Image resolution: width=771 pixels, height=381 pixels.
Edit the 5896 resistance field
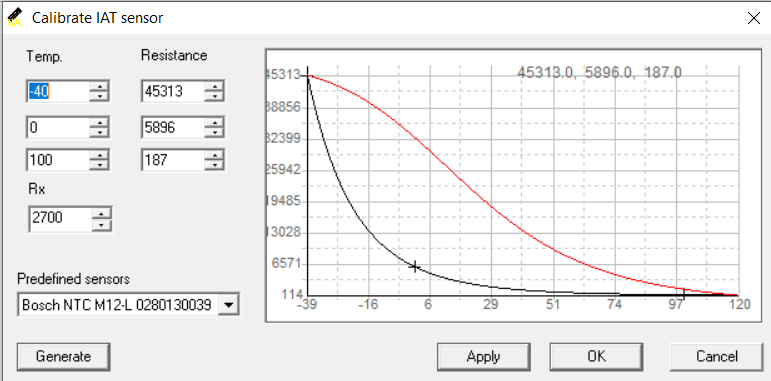173,128
